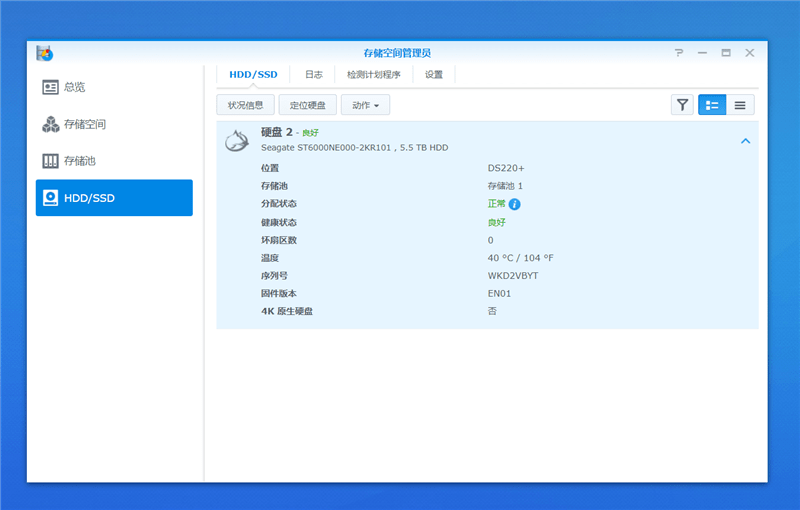This screenshot has height=510, width=800.
Task: Open the 动作 dropdown menu
Action: point(365,105)
